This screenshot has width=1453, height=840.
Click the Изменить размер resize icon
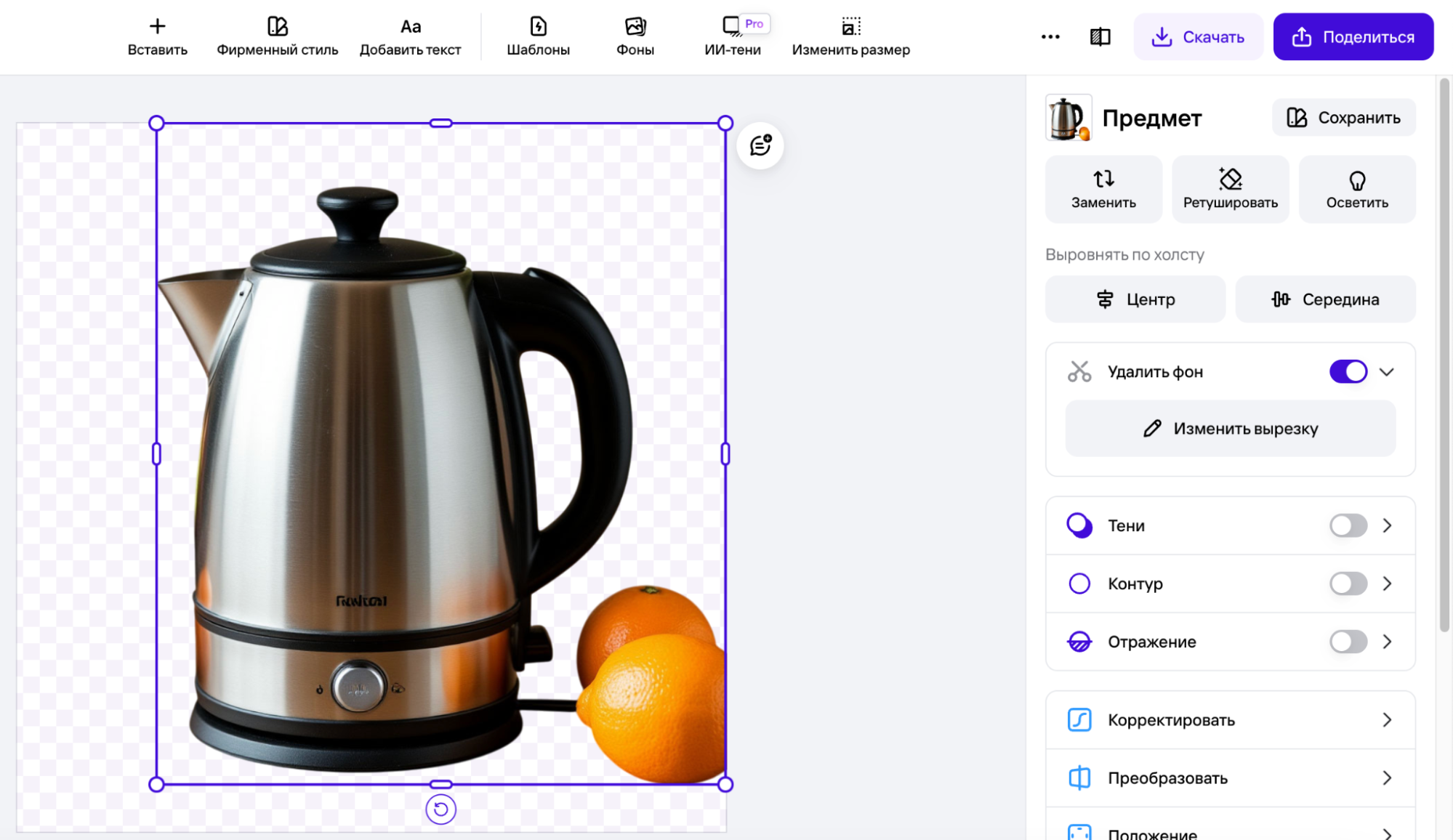click(x=850, y=27)
